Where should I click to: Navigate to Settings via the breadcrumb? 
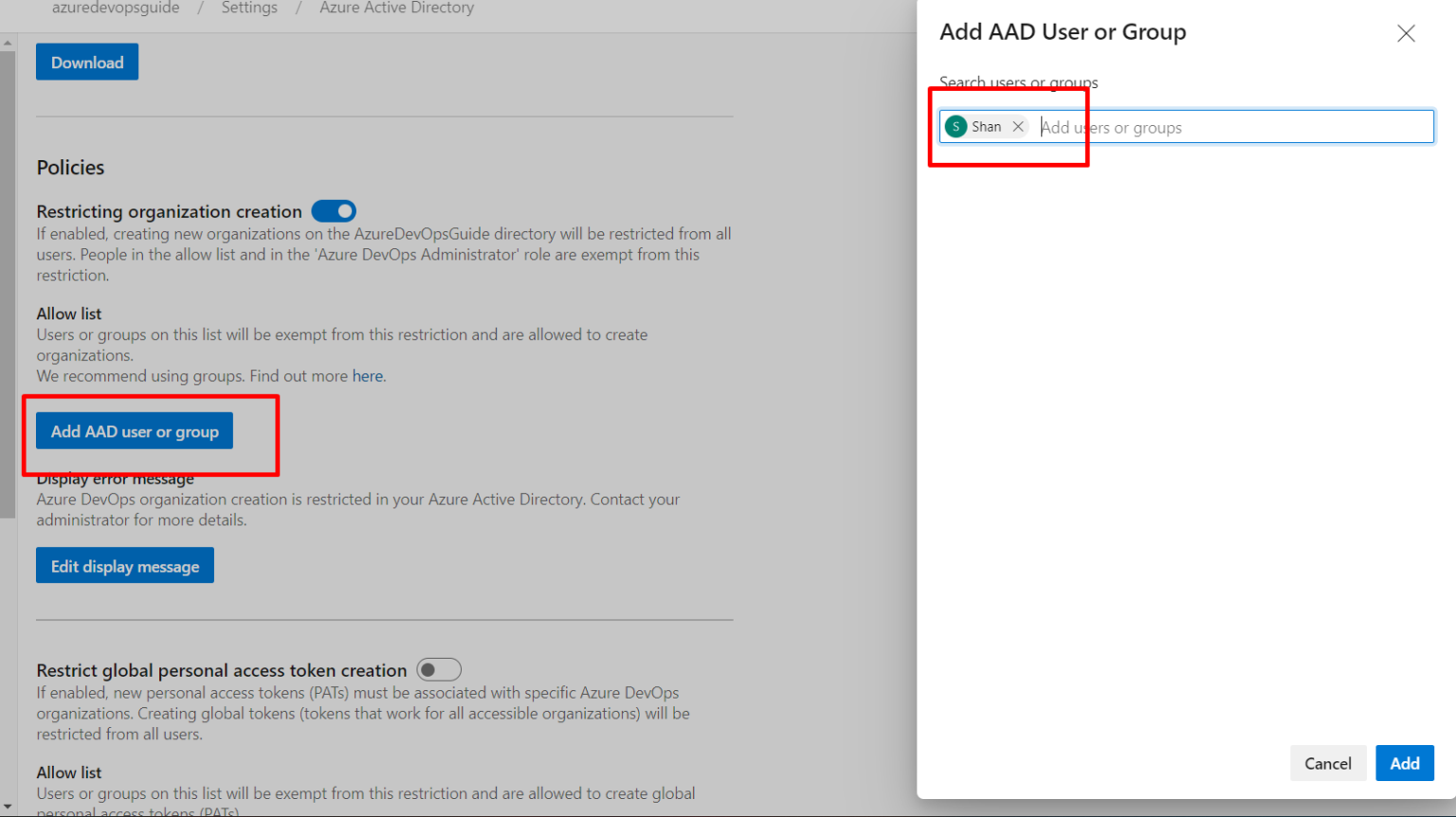pyautogui.click(x=248, y=8)
